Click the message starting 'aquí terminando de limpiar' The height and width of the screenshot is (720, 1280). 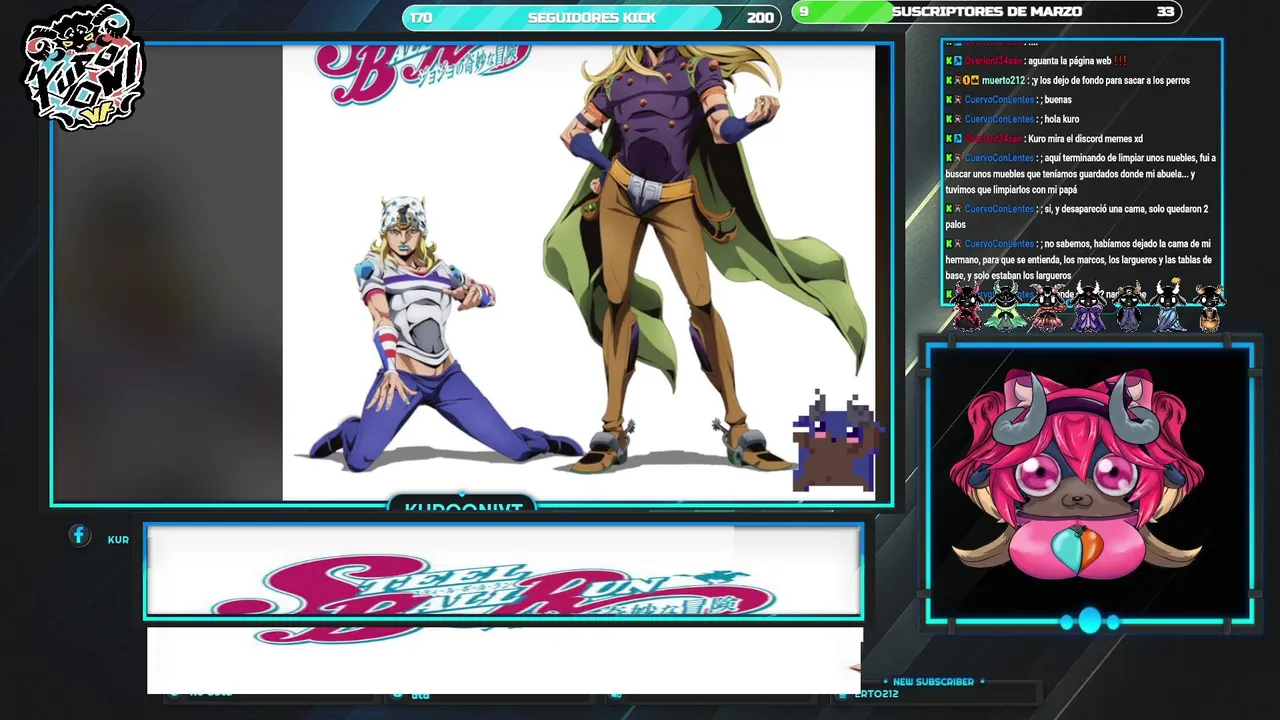point(1080,174)
